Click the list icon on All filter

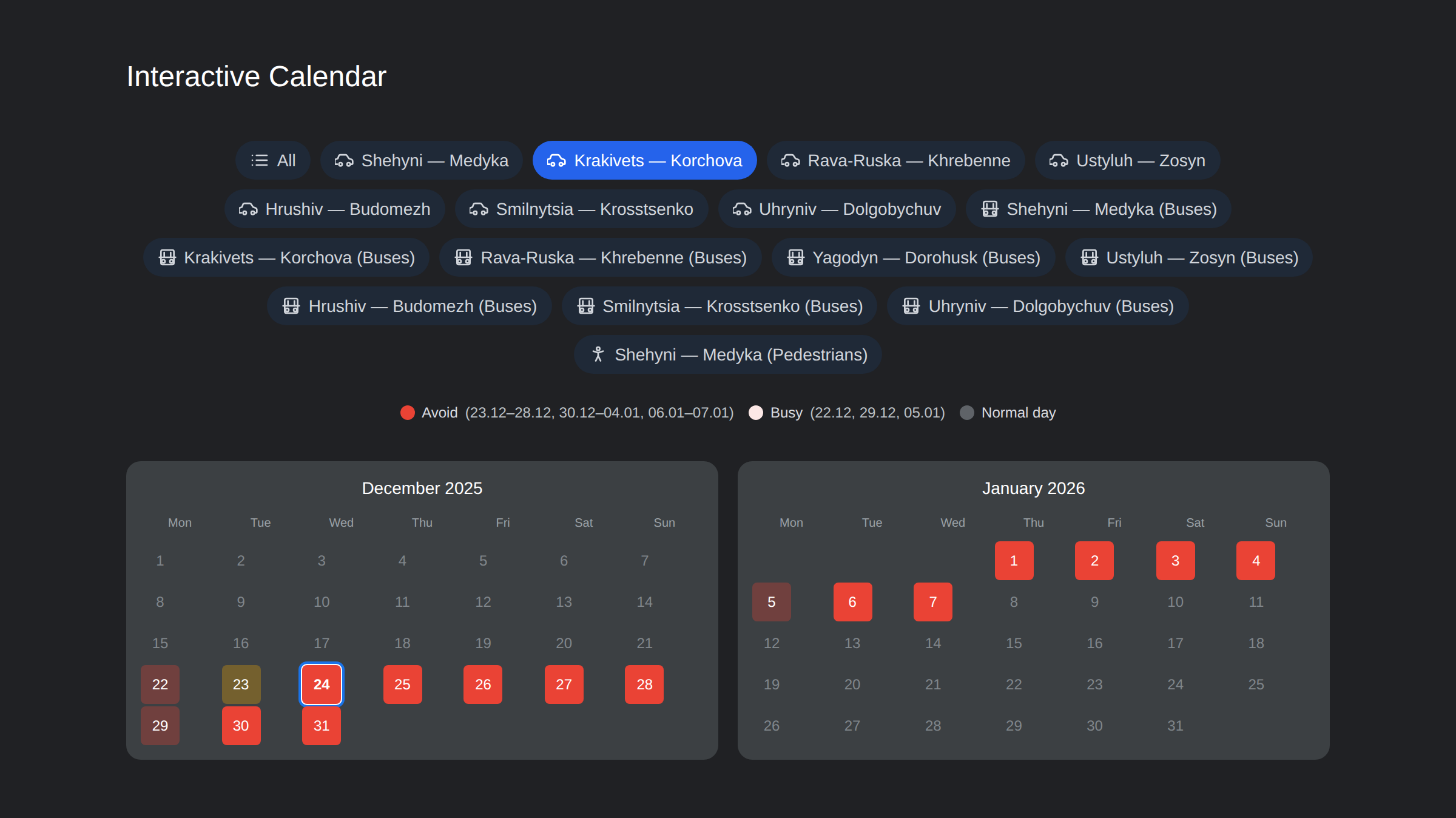click(259, 160)
